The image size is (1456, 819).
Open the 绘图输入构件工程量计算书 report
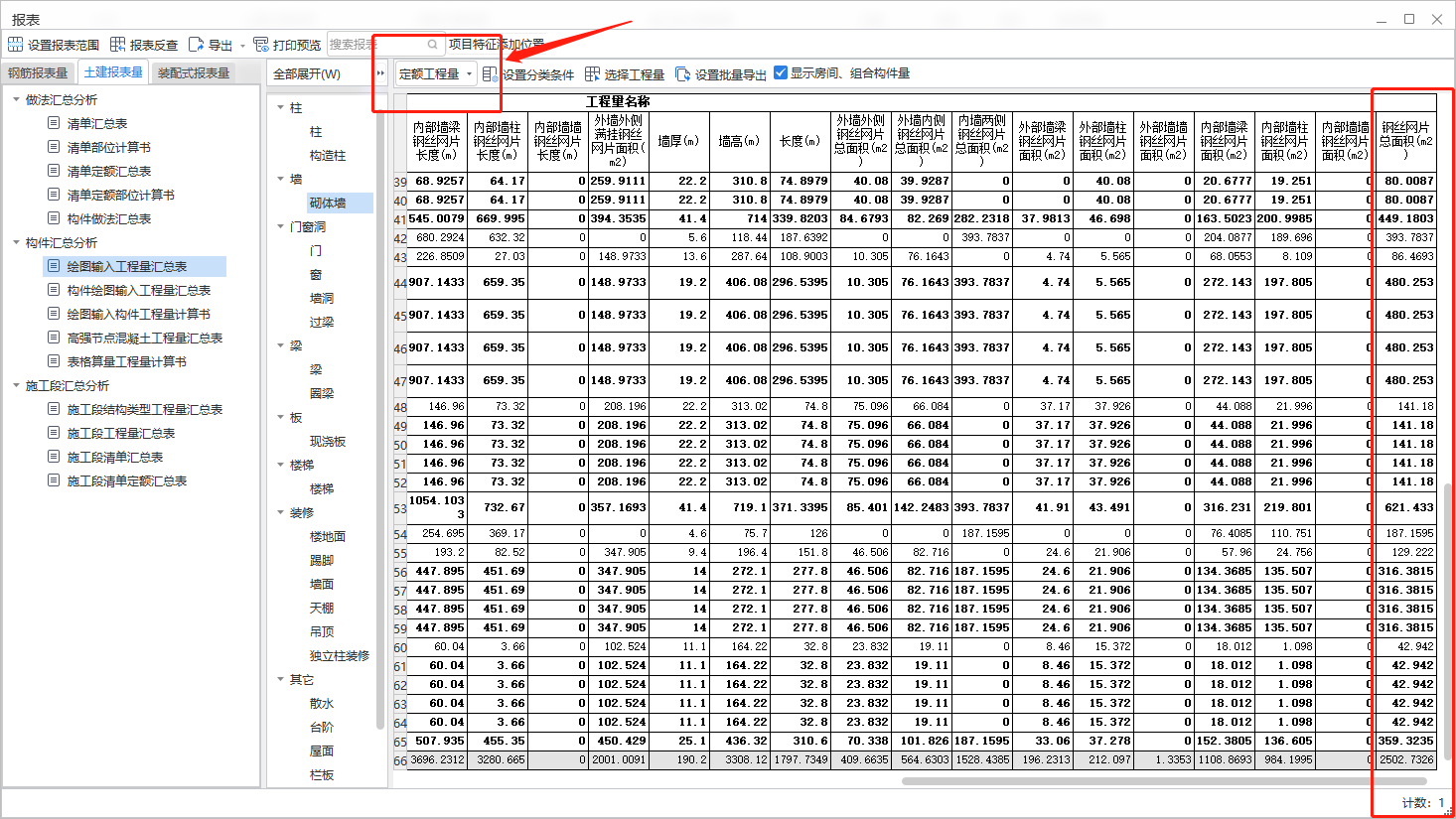[138, 314]
